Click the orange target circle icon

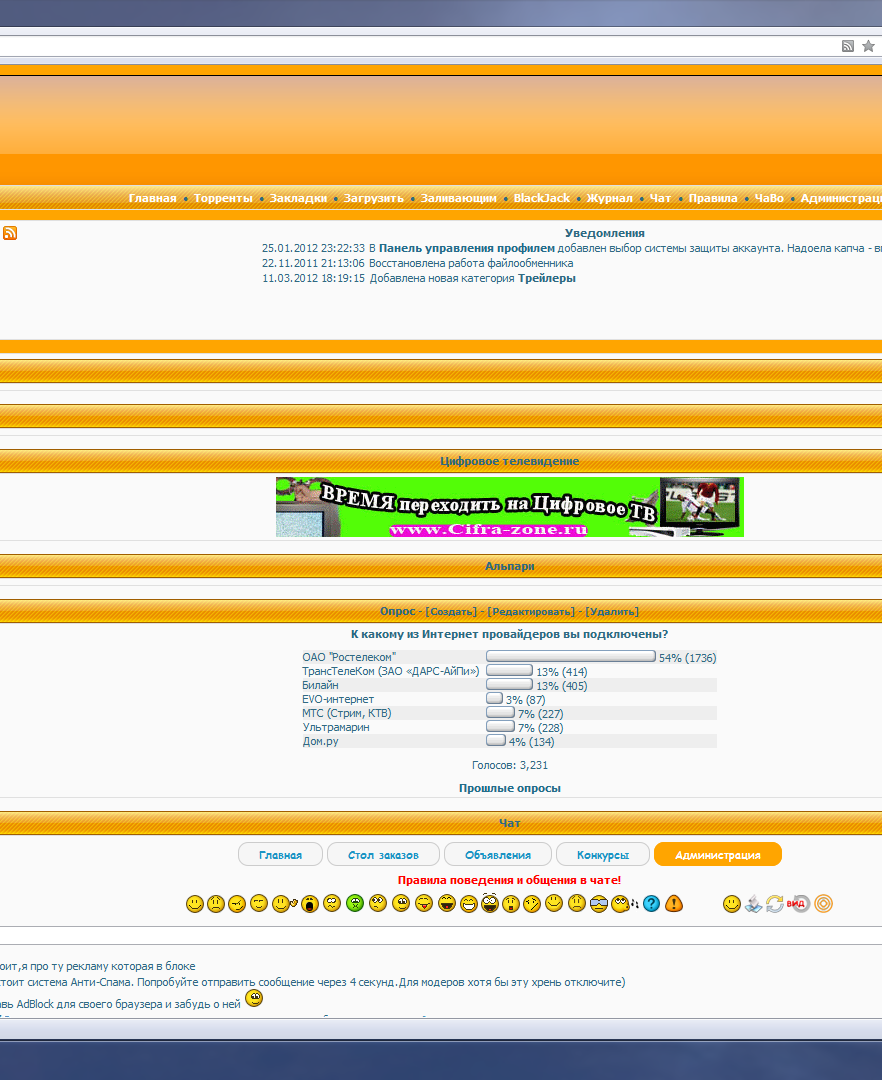[x=823, y=904]
